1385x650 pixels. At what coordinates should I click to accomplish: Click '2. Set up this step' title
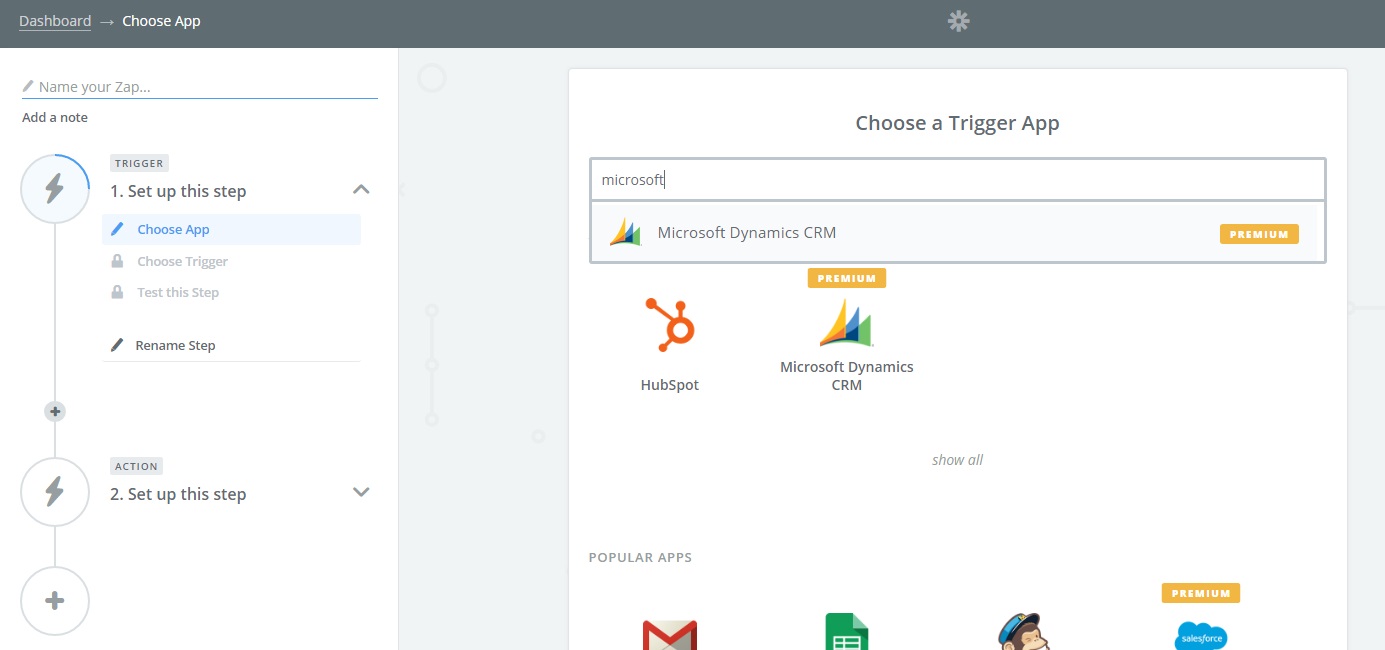(178, 494)
